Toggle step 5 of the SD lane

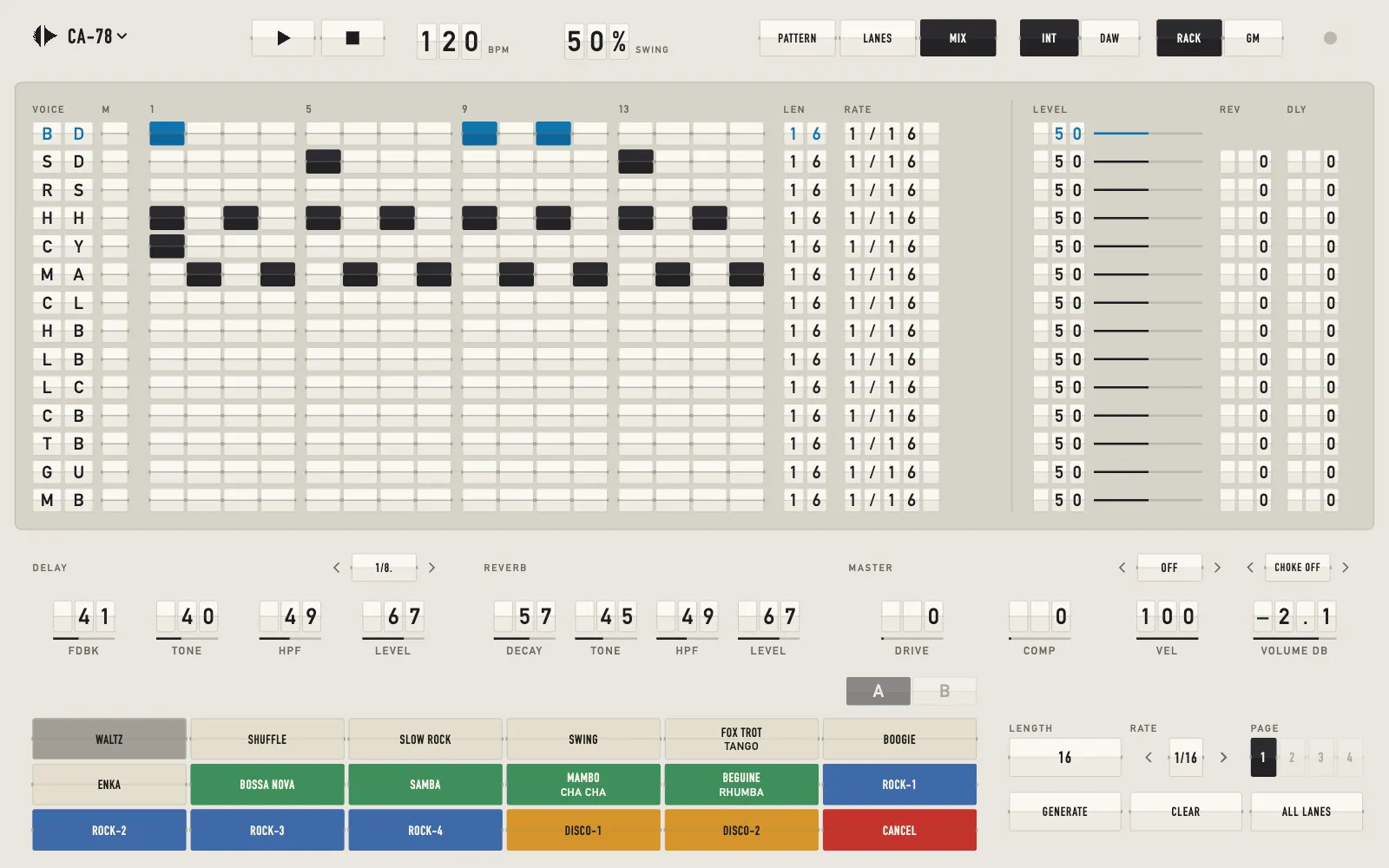[323, 161]
